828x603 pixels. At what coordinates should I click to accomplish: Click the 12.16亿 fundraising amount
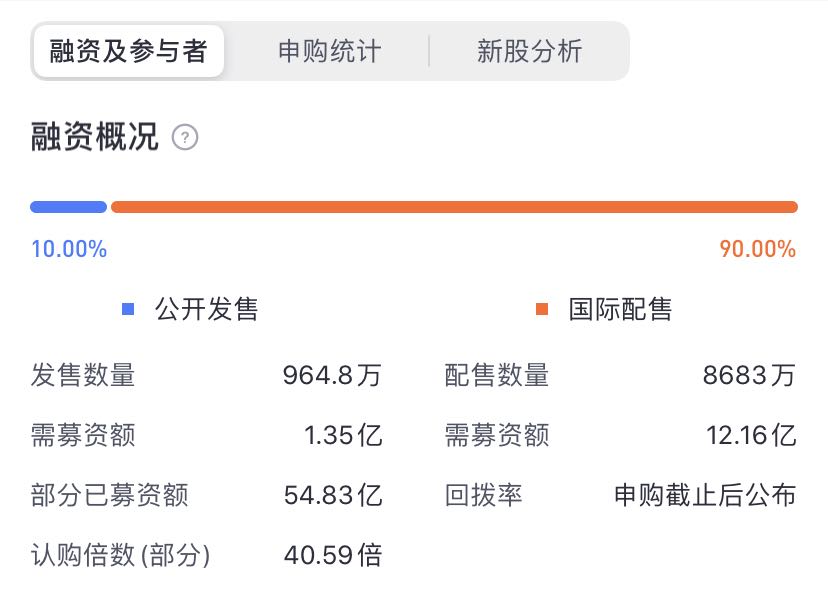click(x=751, y=436)
